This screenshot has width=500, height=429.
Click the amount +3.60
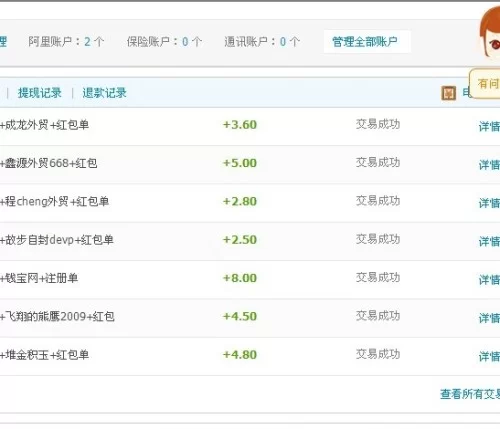tap(240, 125)
